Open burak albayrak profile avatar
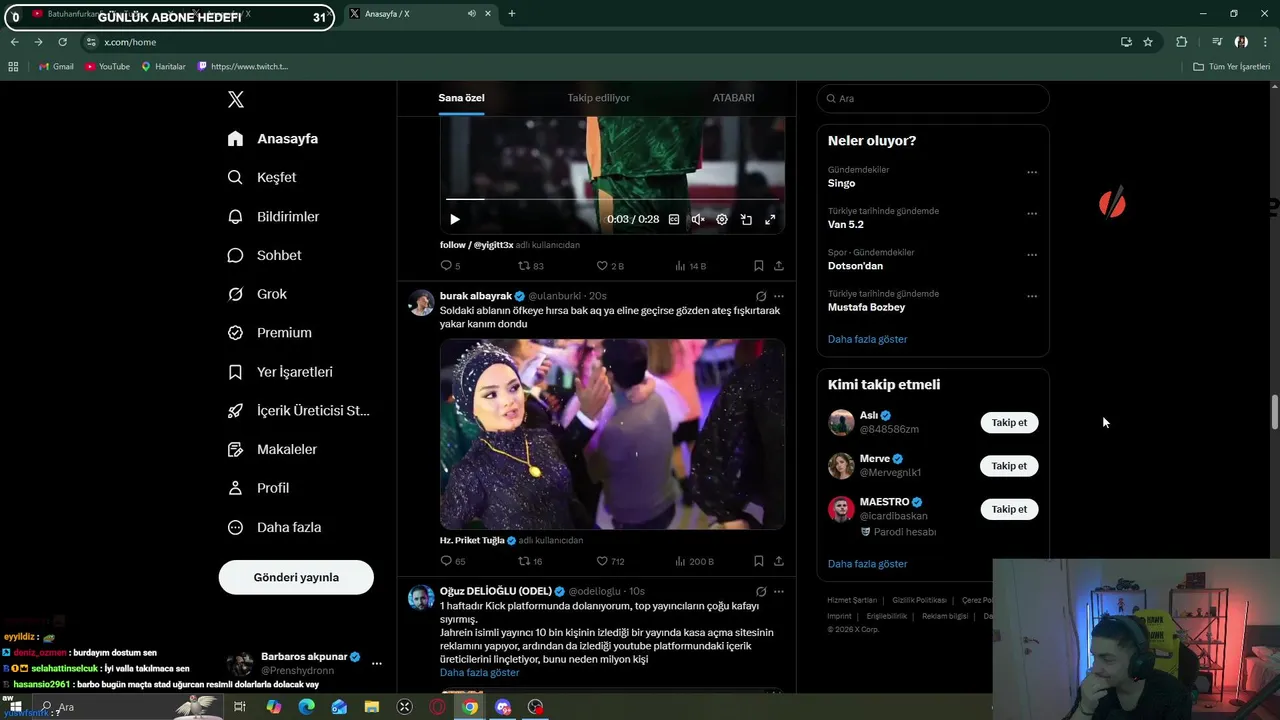The width and height of the screenshot is (1280, 720). click(x=421, y=303)
